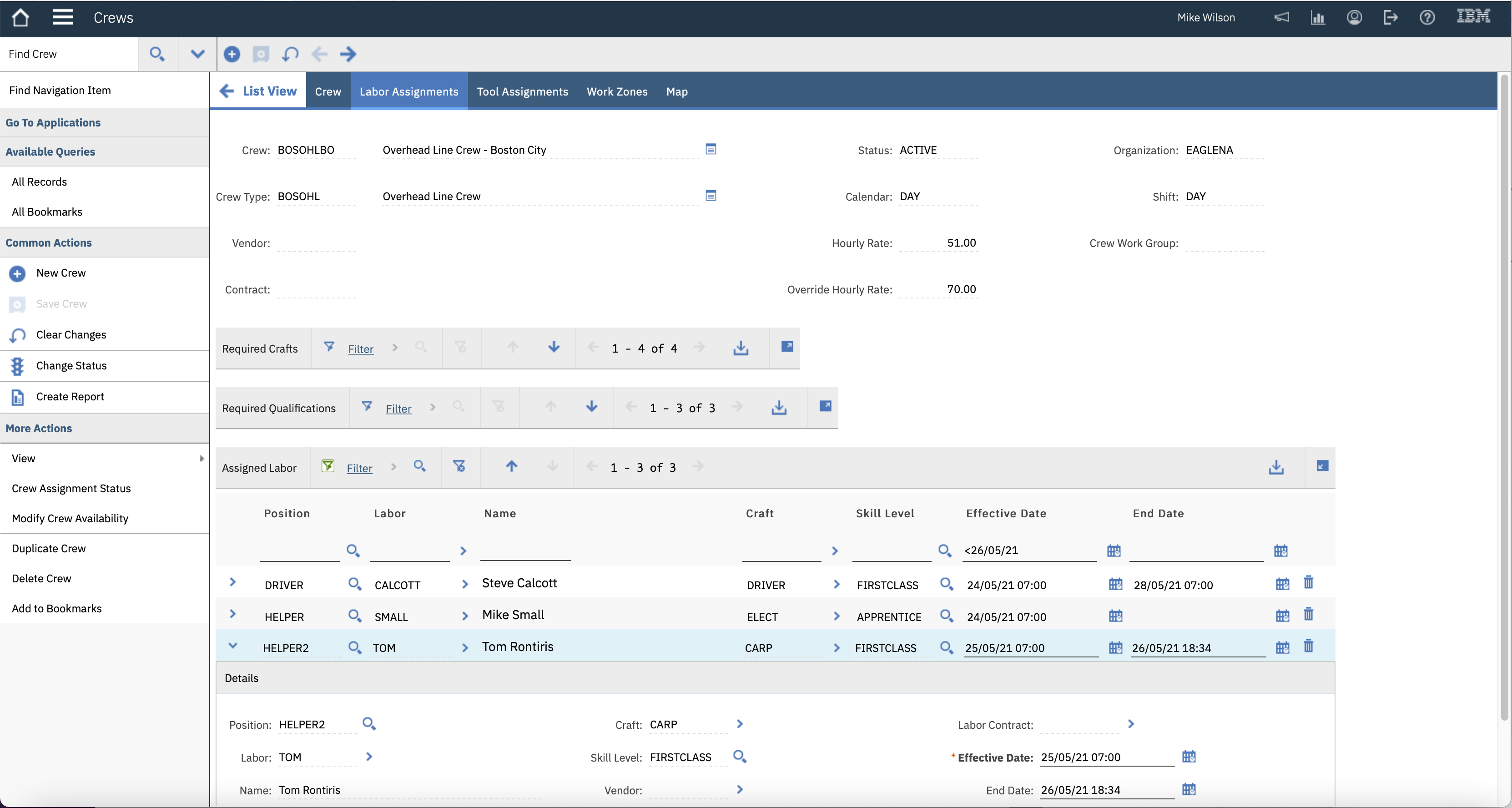The width and height of the screenshot is (1512, 808).
Task: Open the Find Crew dropdown arrow
Action: 198,54
